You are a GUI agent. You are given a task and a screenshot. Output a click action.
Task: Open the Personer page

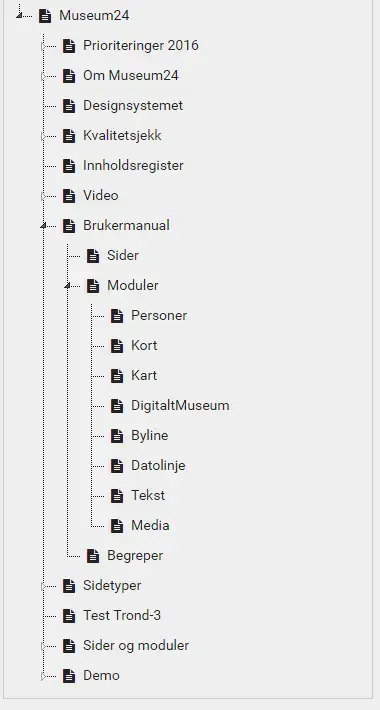[159, 316]
